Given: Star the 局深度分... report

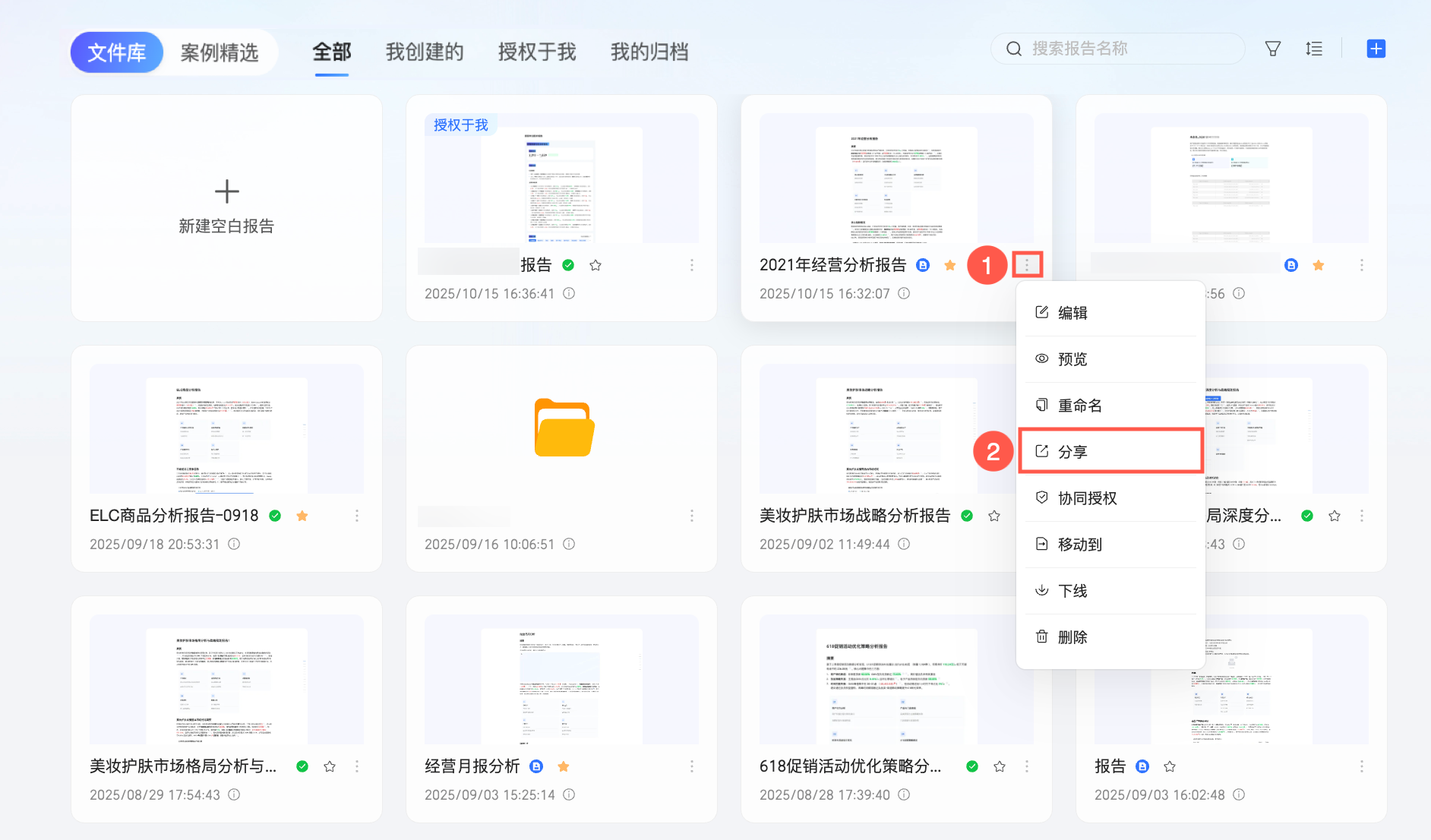Looking at the screenshot, I should (1335, 516).
